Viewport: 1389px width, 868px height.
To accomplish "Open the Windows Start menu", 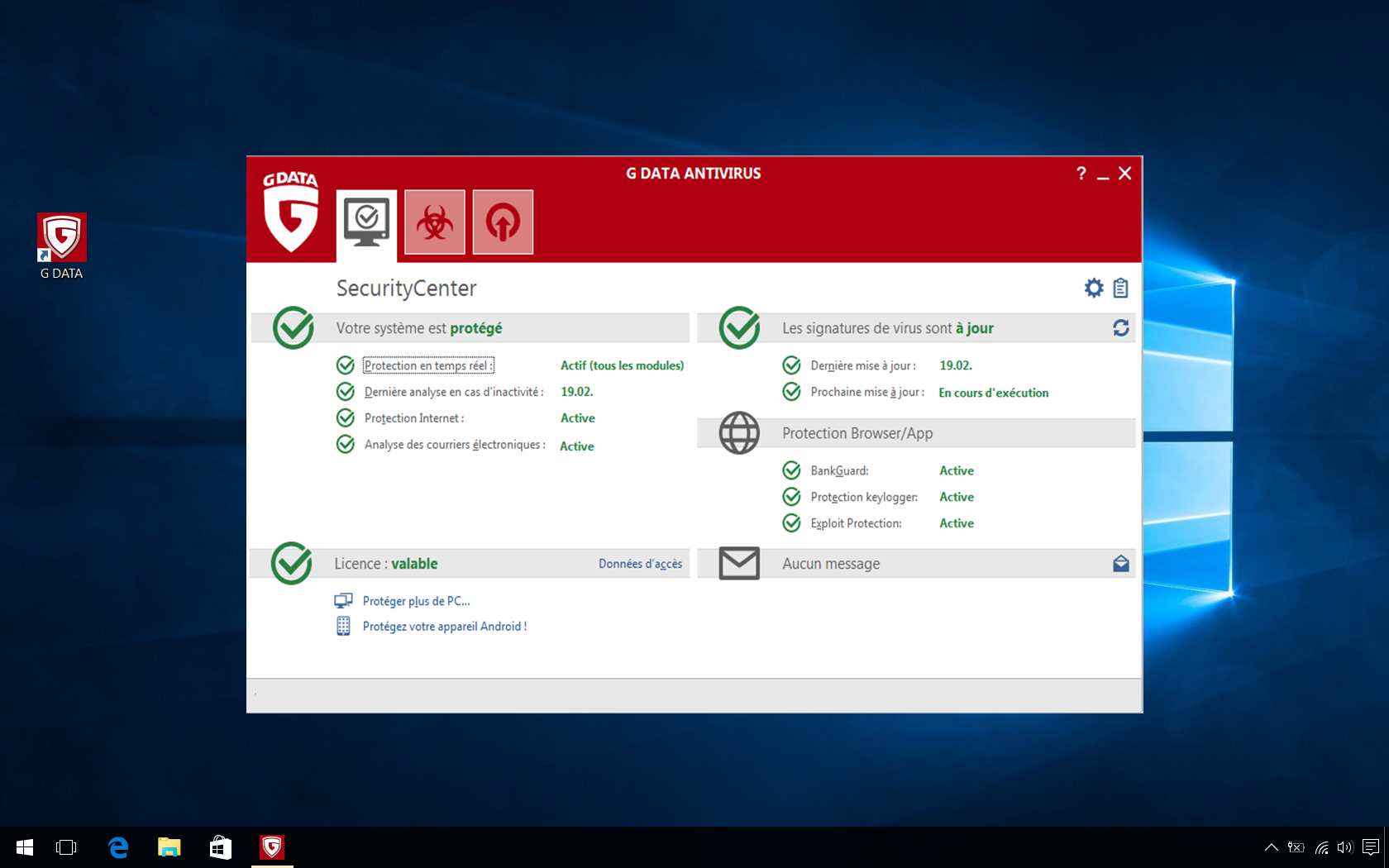I will 25,847.
